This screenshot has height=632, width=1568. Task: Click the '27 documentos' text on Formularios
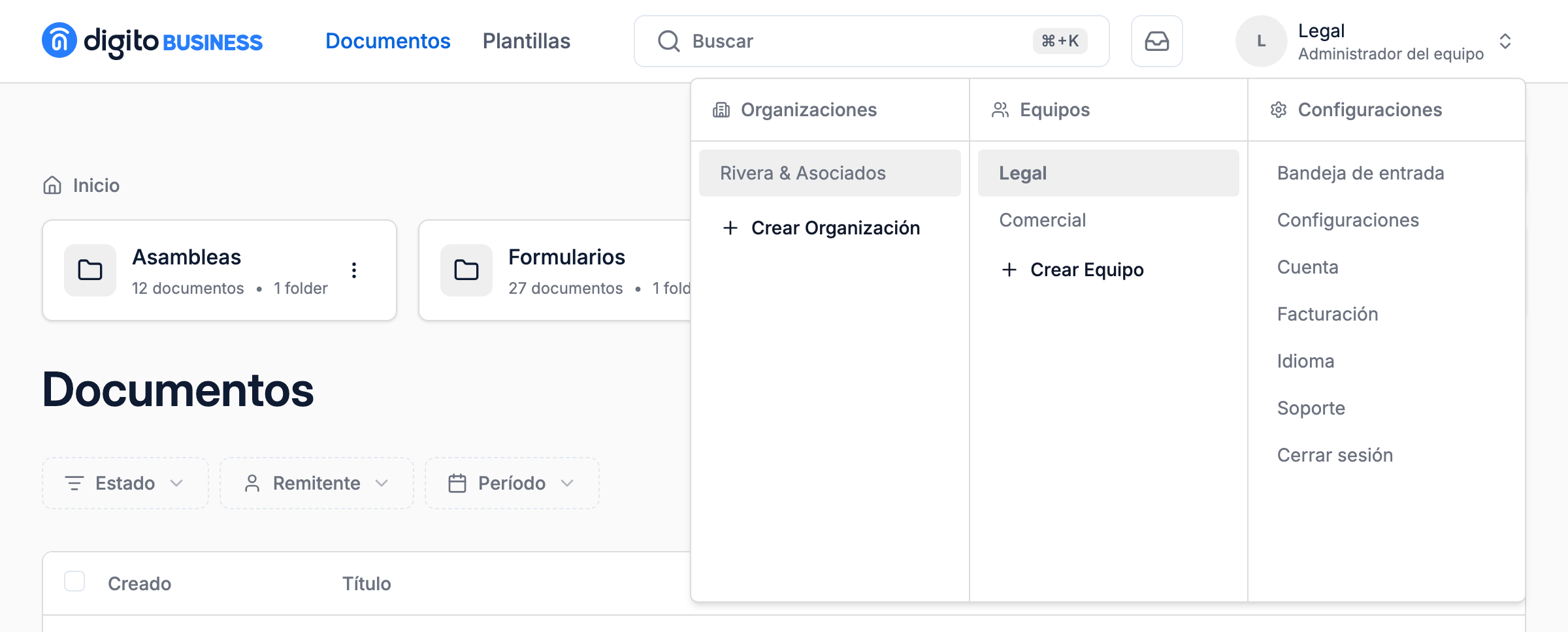point(566,288)
